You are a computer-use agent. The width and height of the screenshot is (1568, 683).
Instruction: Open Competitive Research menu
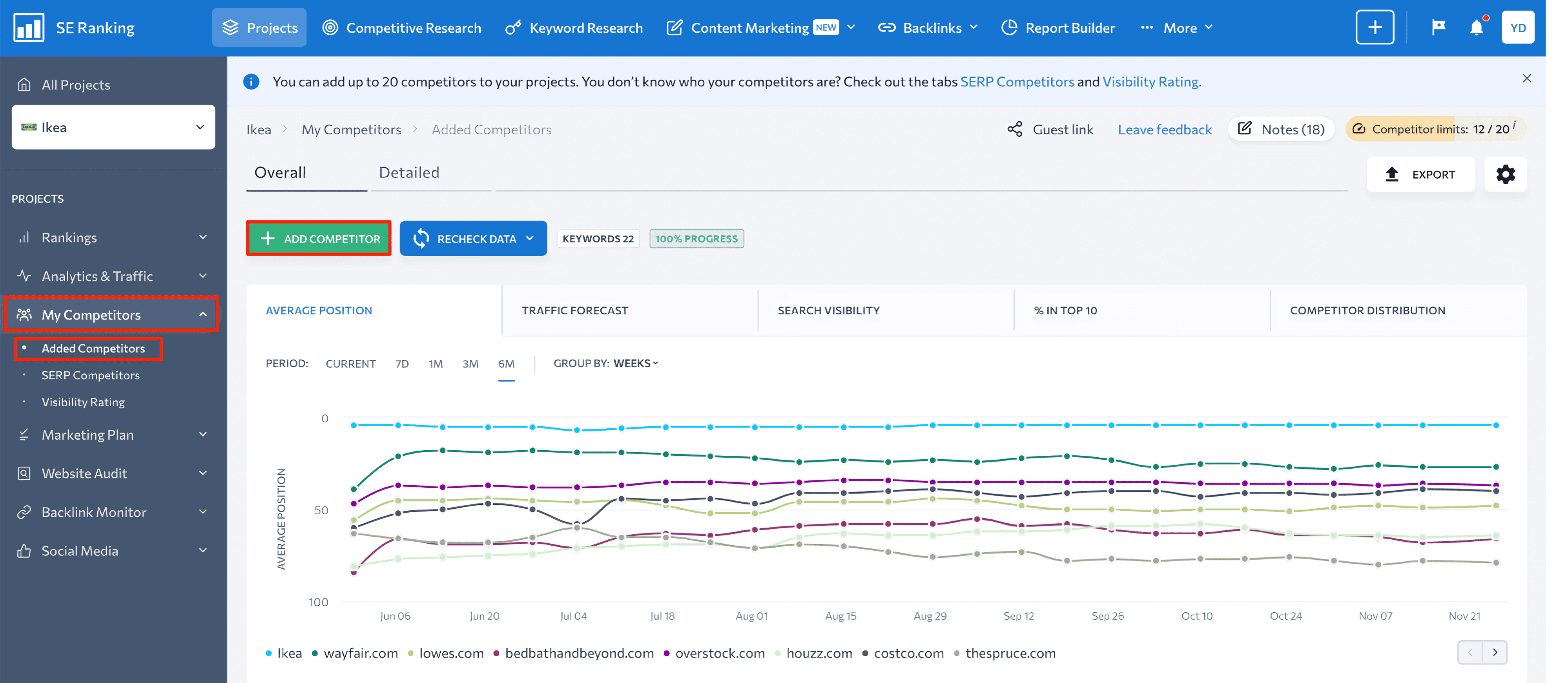coord(402,28)
